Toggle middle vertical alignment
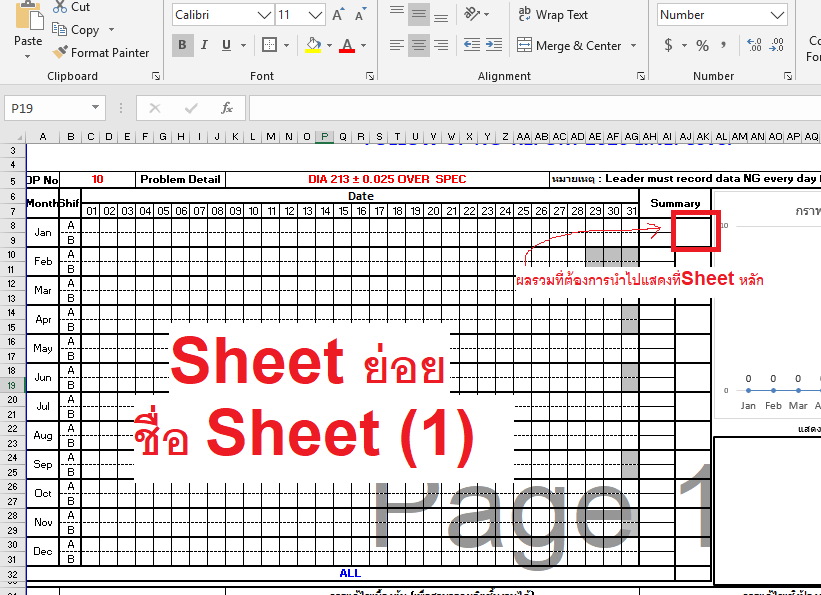The width and height of the screenshot is (821, 595). [419, 15]
